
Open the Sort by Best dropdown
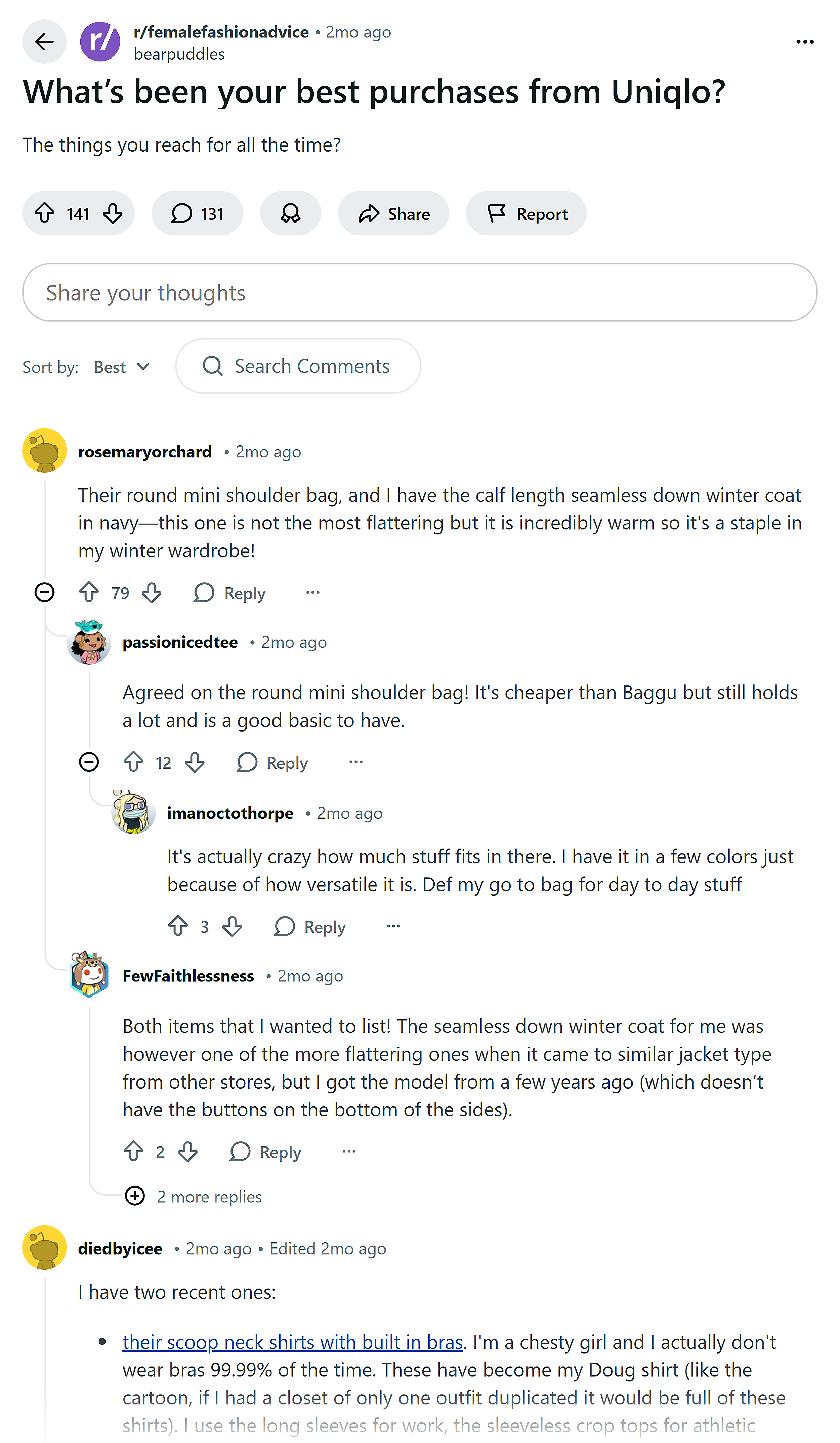[x=122, y=367]
